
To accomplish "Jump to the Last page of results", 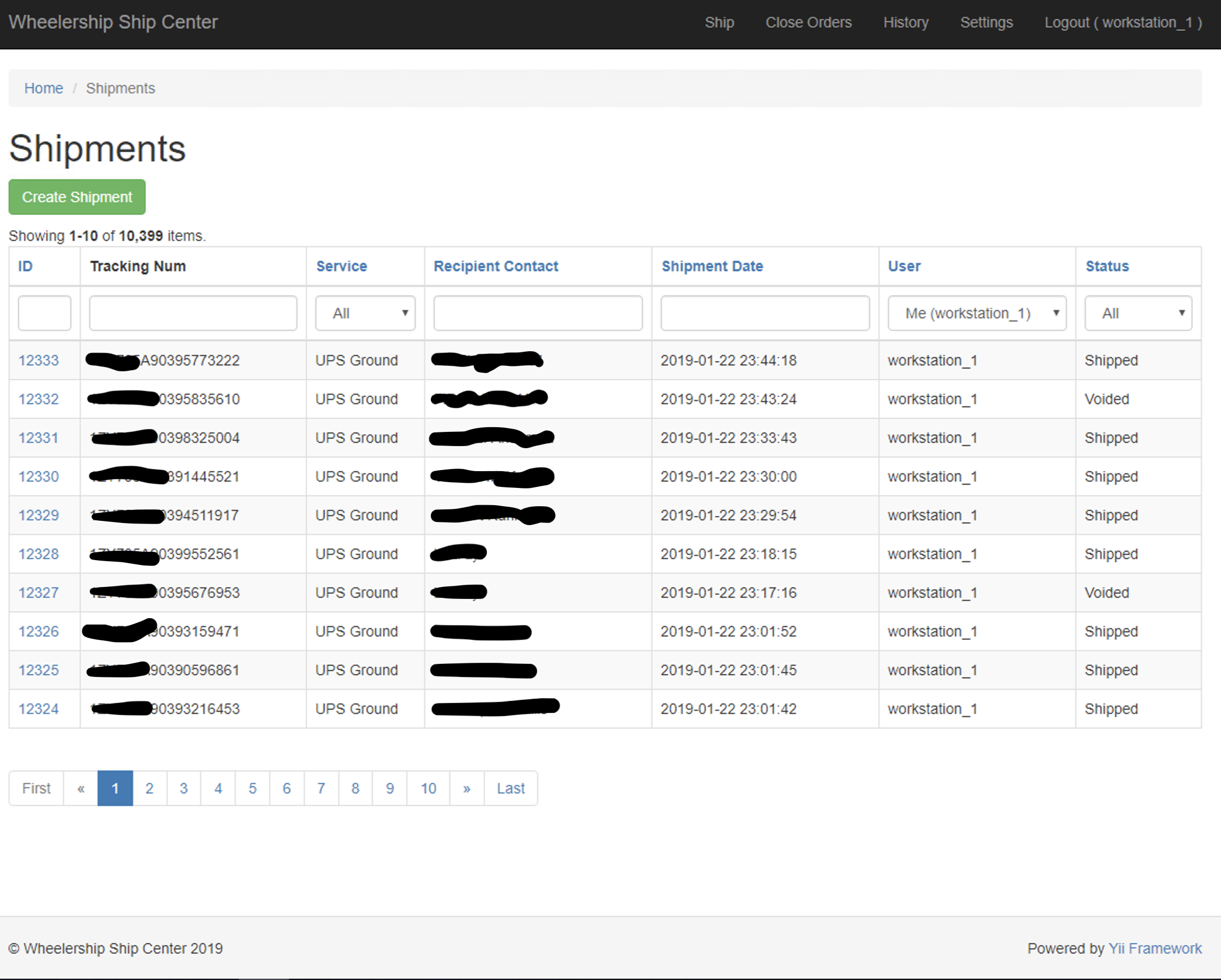I will click(x=509, y=788).
